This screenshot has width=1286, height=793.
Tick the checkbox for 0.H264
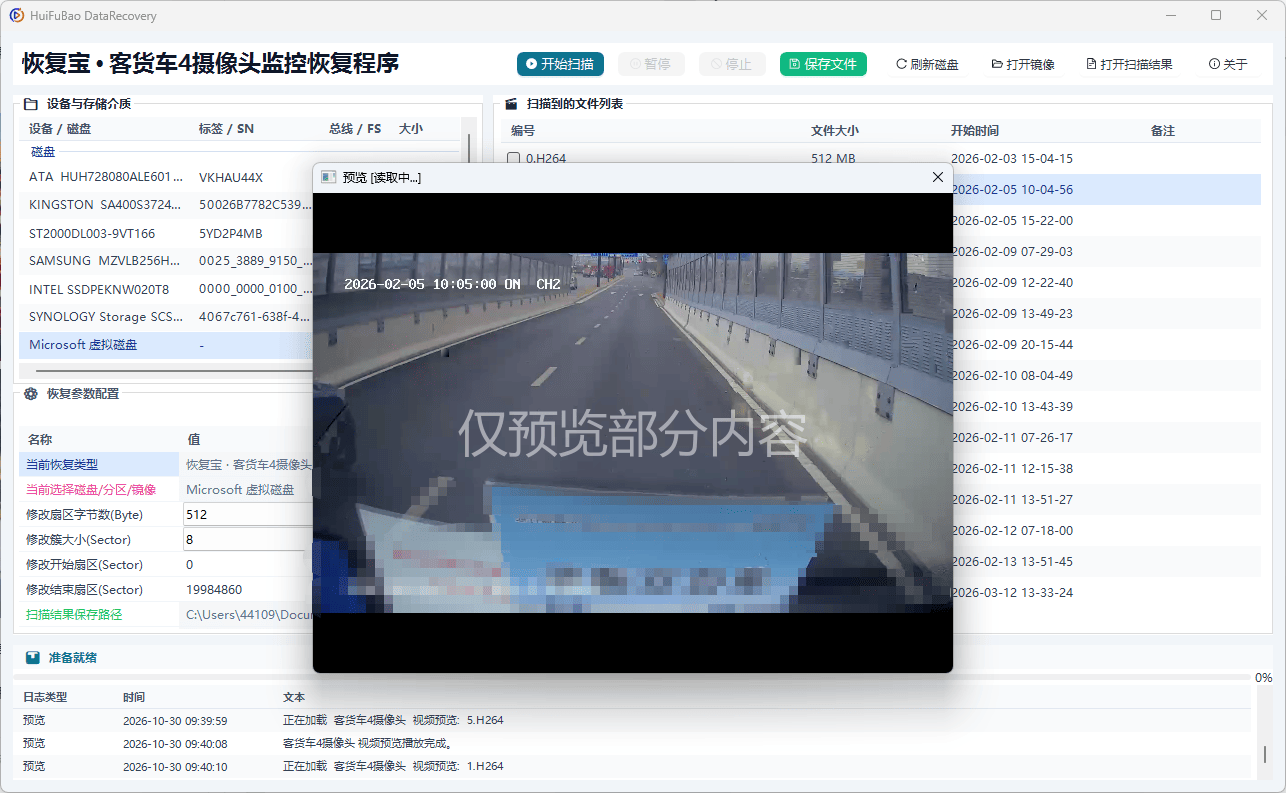tap(513, 158)
